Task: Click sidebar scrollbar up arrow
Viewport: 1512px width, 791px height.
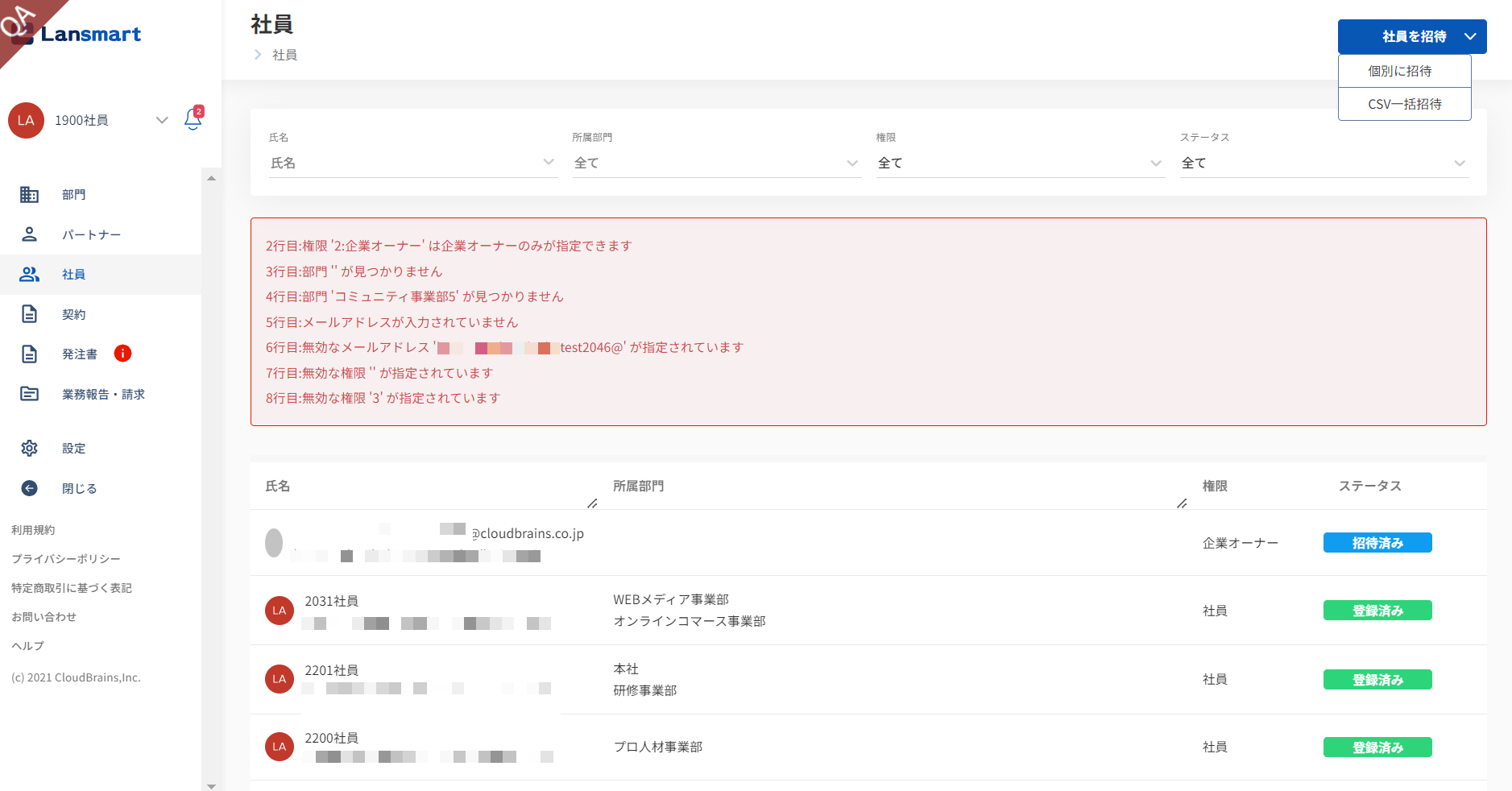Action: click(211, 178)
